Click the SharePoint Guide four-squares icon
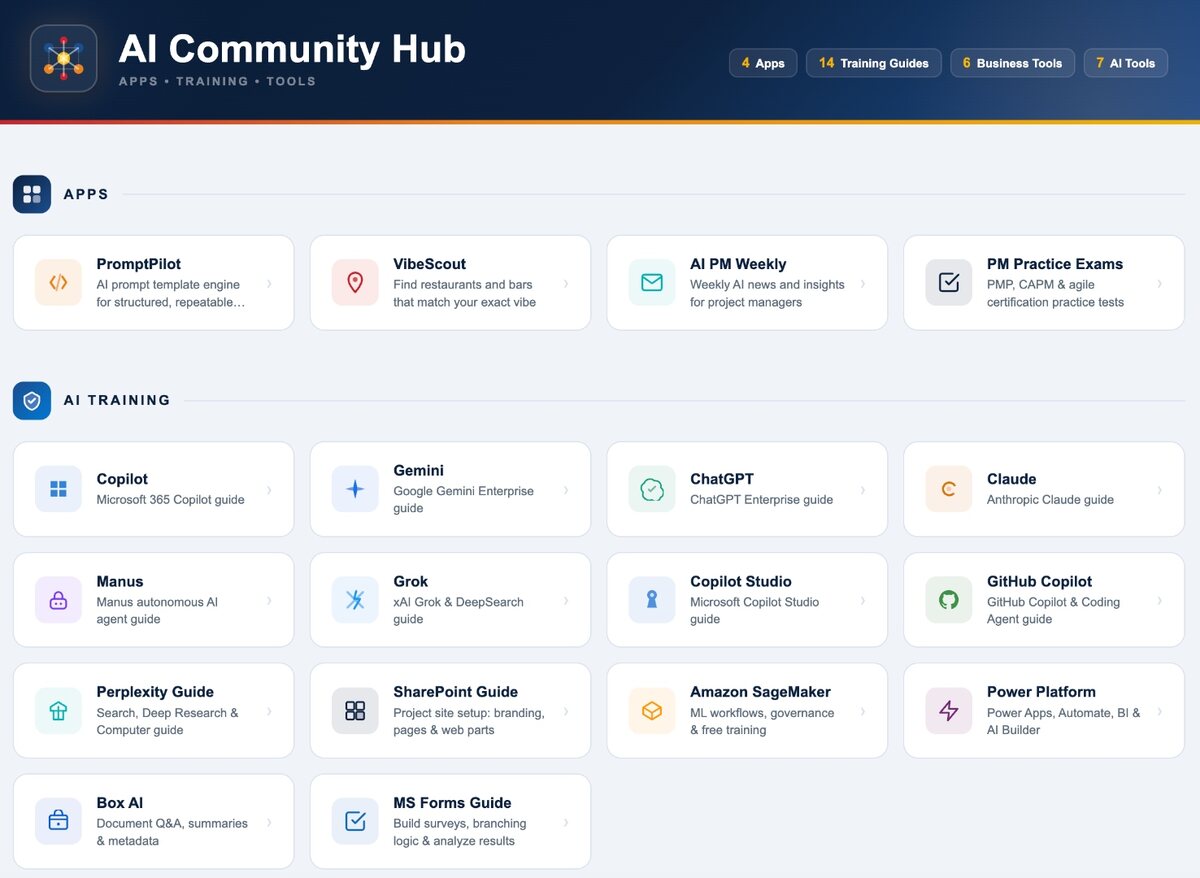Screen dimensions: 1200x878 tap(355, 711)
